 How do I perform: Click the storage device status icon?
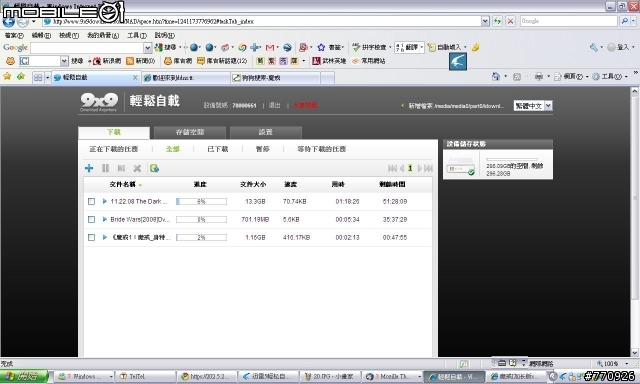click(x=460, y=167)
